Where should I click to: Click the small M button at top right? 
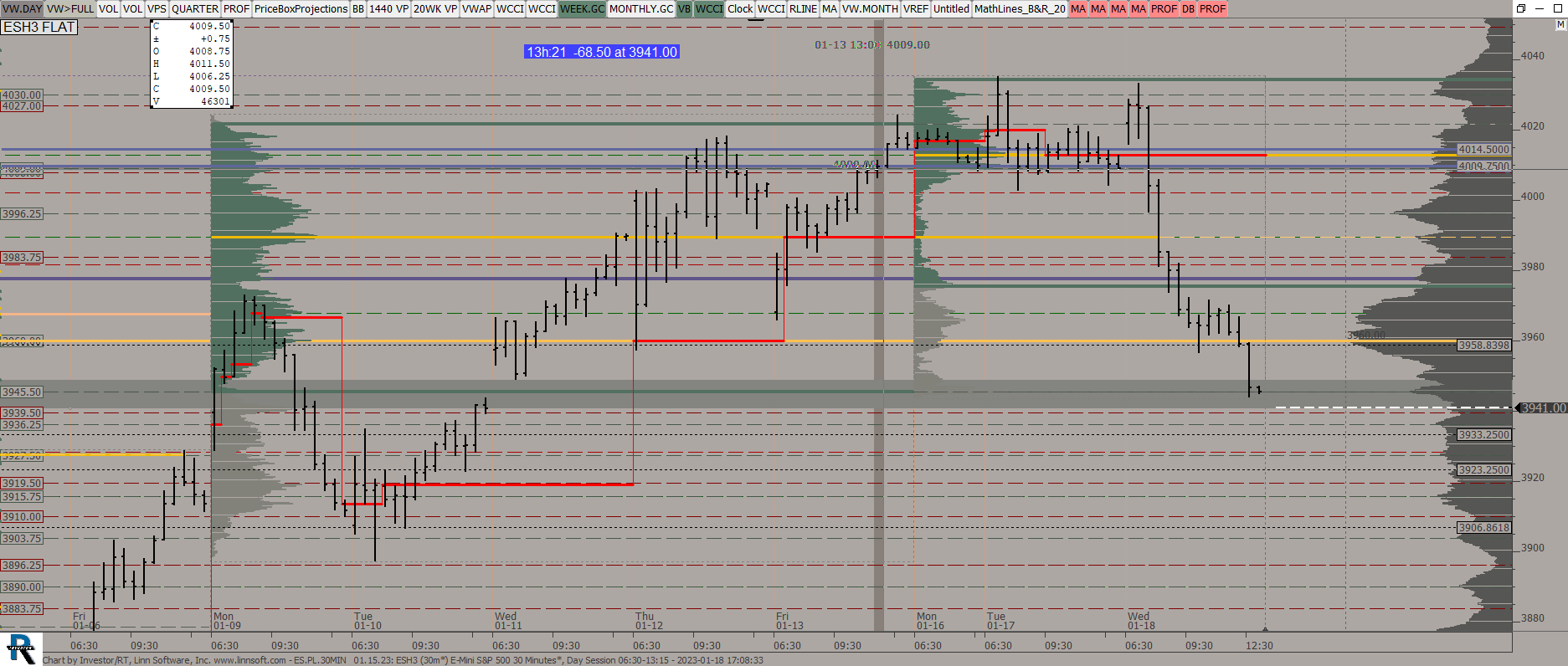coord(1560,25)
